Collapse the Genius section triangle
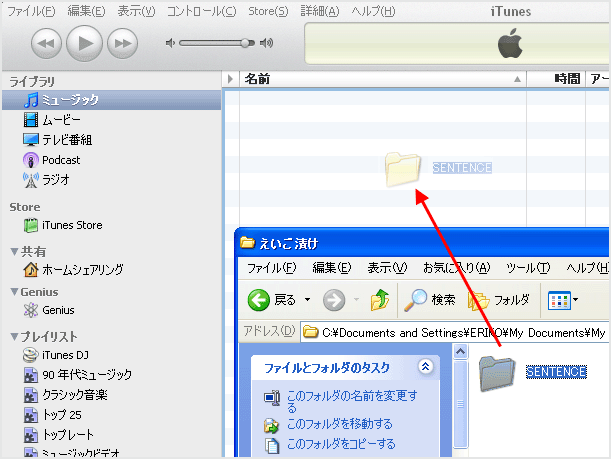The height and width of the screenshot is (459, 611). pos(14,292)
